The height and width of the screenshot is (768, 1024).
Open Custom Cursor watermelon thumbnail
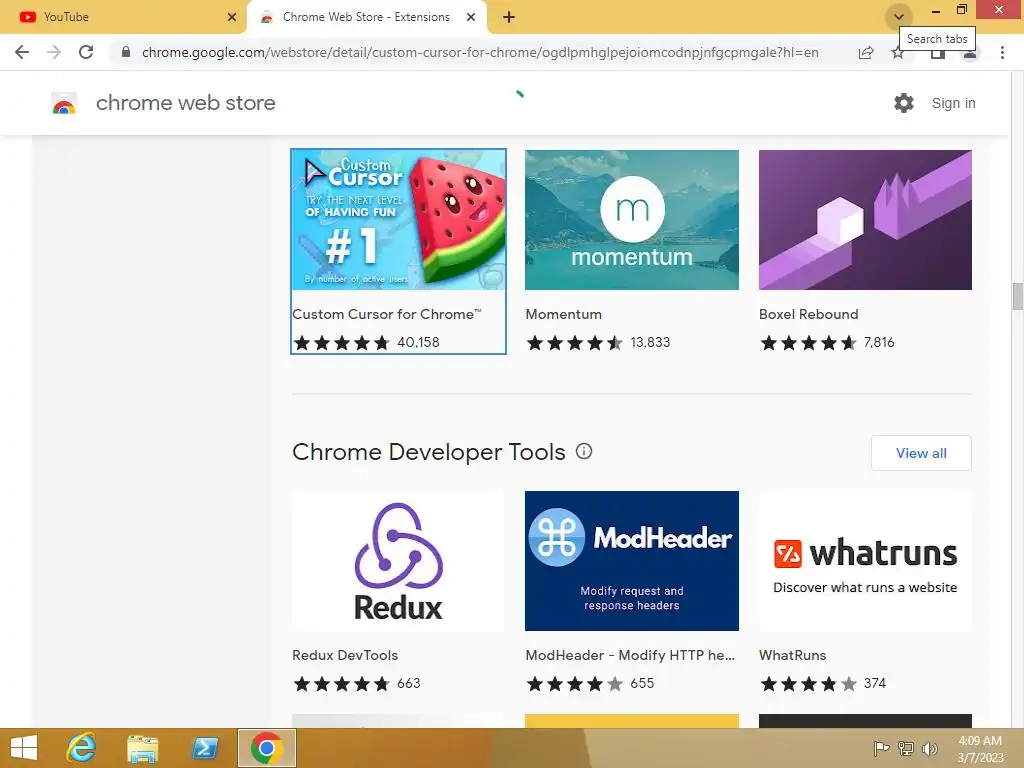click(x=398, y=219)
